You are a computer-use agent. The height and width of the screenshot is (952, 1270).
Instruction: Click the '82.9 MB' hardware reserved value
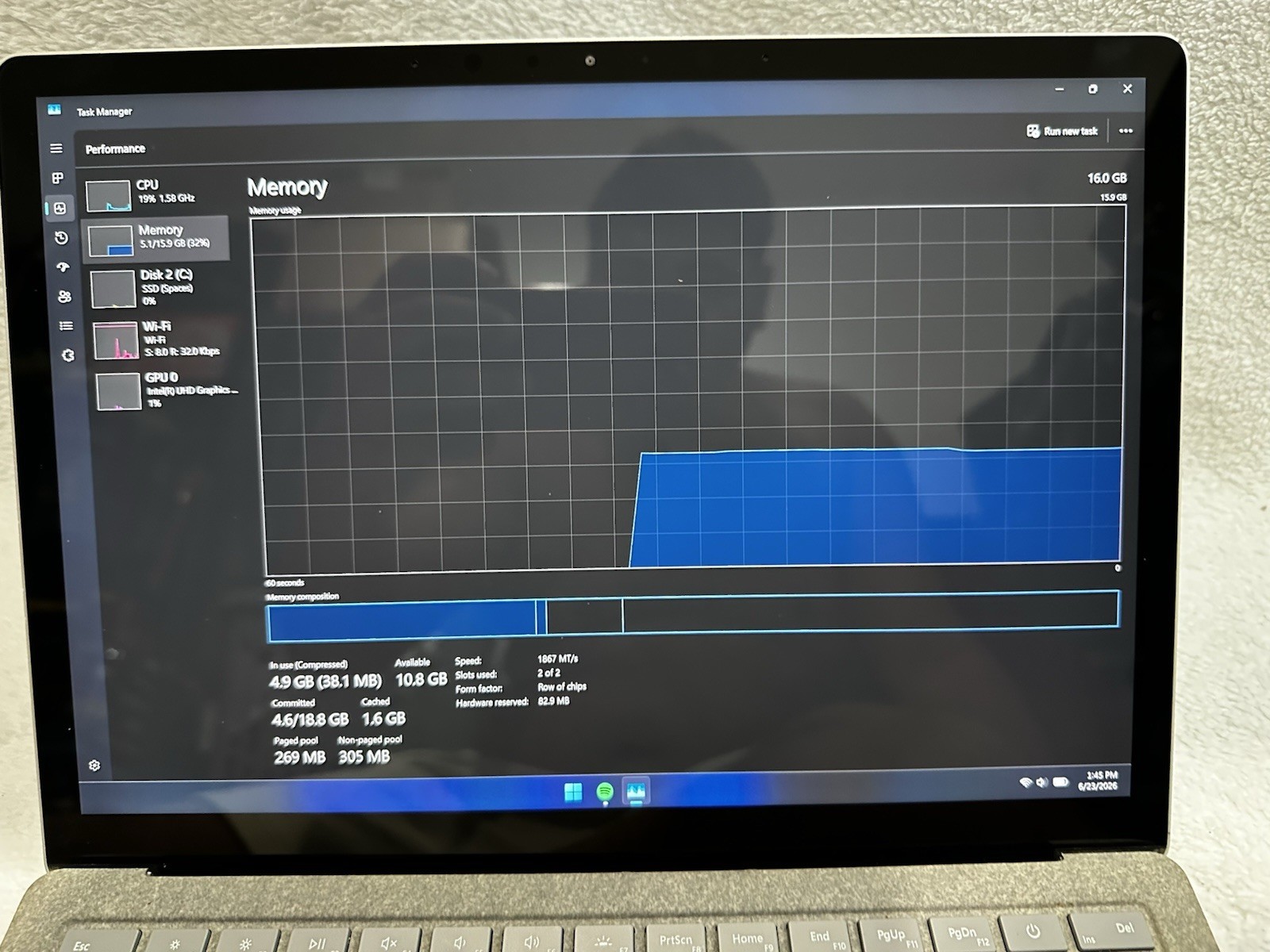pyautogui.click(x=553, y=701)
